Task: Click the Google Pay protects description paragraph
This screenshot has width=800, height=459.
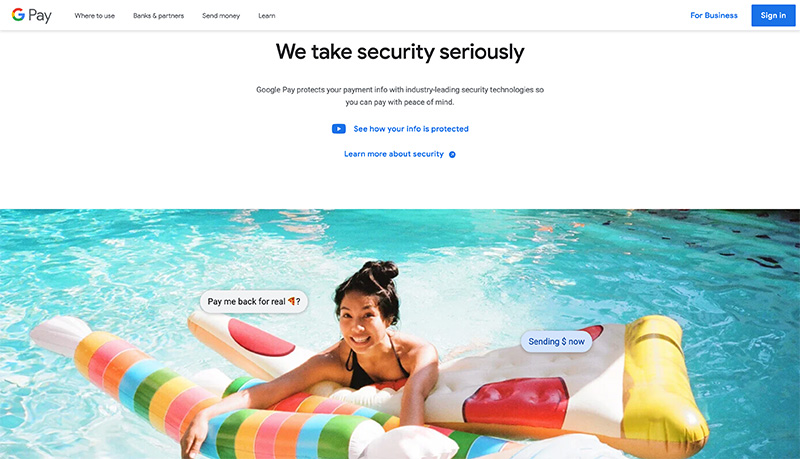Action: click(x=400, y=96)
